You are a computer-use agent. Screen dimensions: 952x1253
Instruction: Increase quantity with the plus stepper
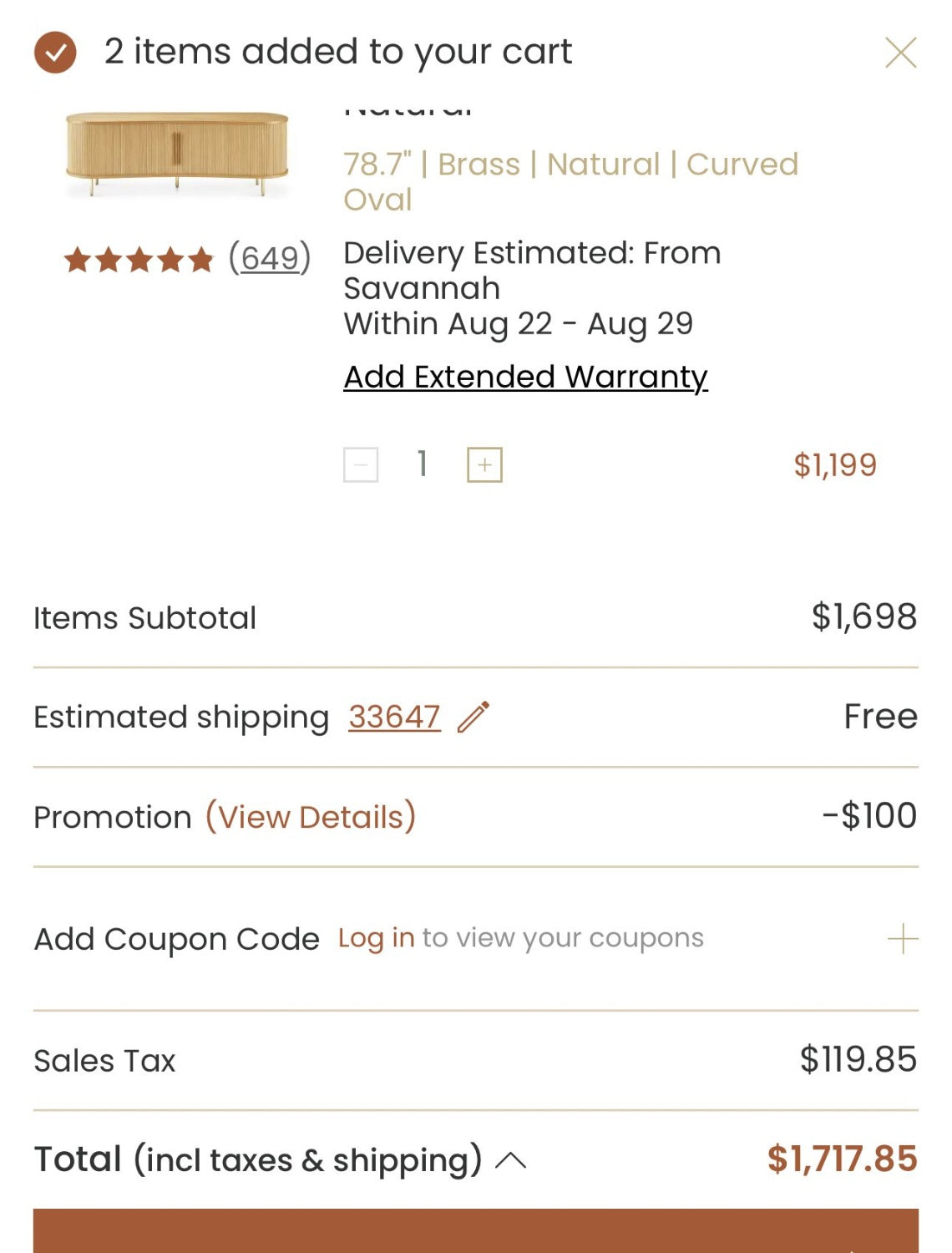[484, 465]
